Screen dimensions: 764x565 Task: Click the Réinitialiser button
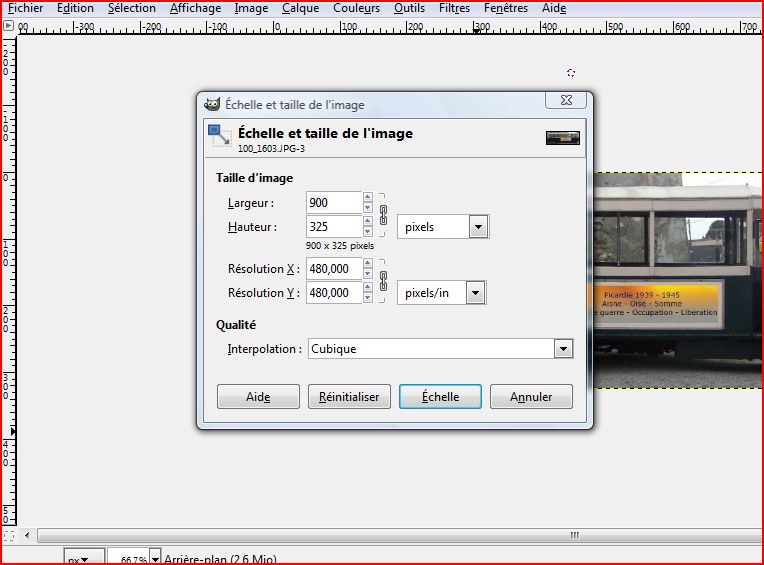click(x=349, y=396)
